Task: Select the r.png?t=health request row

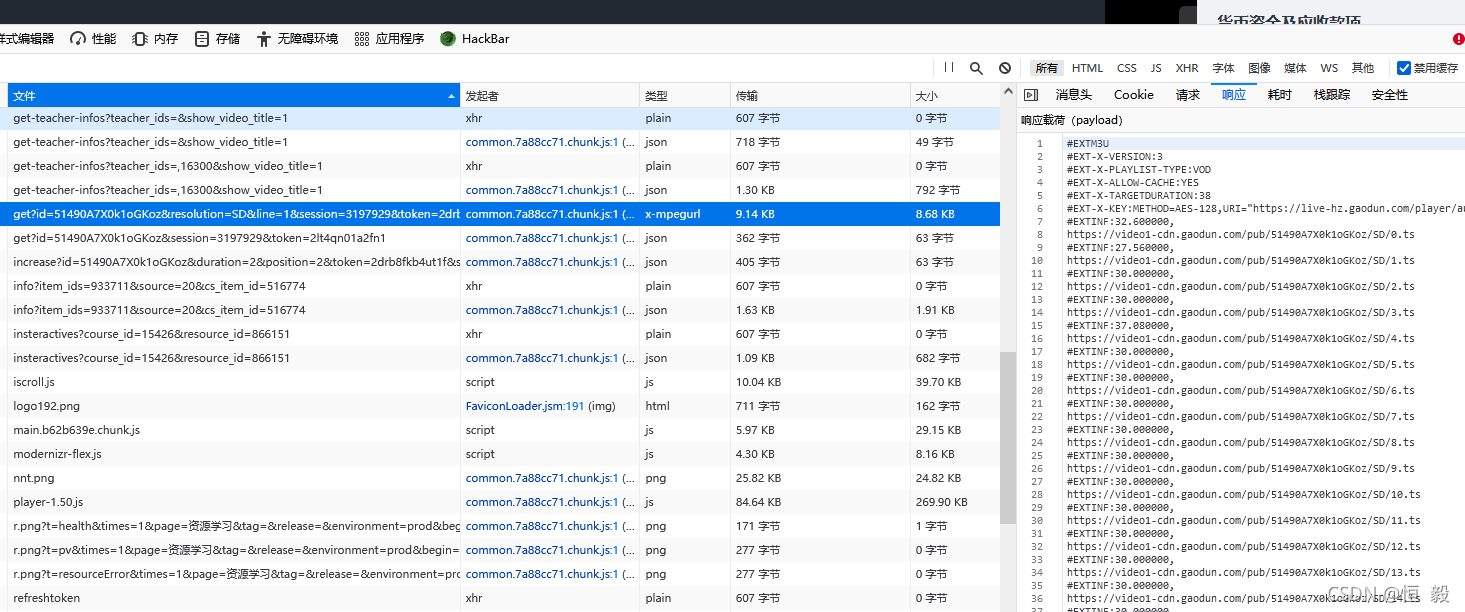Action: coord(504,526)
